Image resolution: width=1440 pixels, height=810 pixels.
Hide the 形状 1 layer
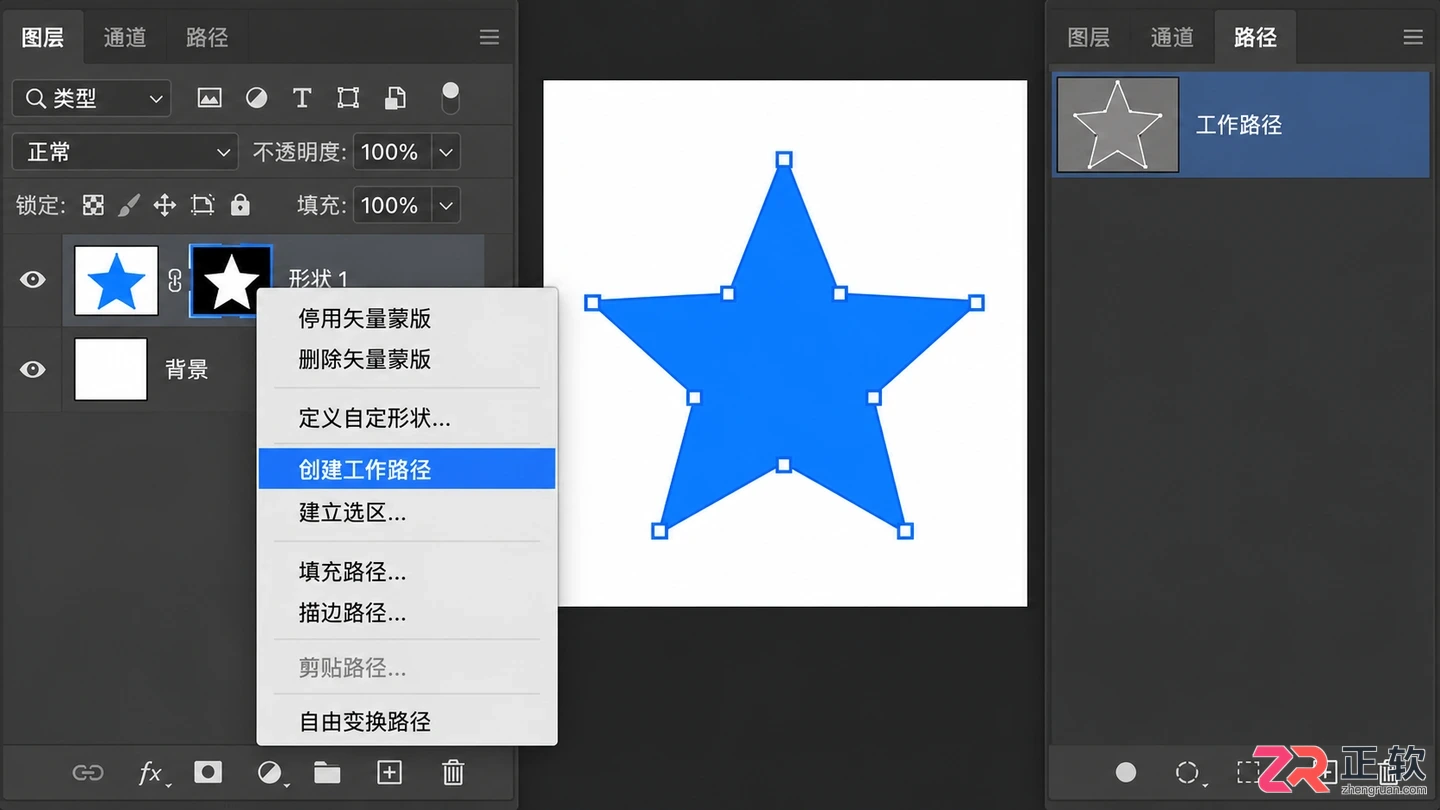[33, 279]
